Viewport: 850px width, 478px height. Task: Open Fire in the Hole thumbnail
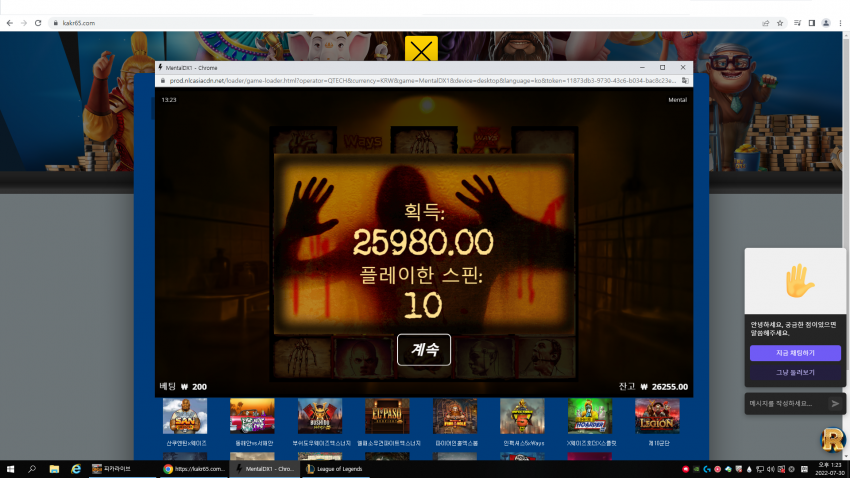click(x=455, y=416)
